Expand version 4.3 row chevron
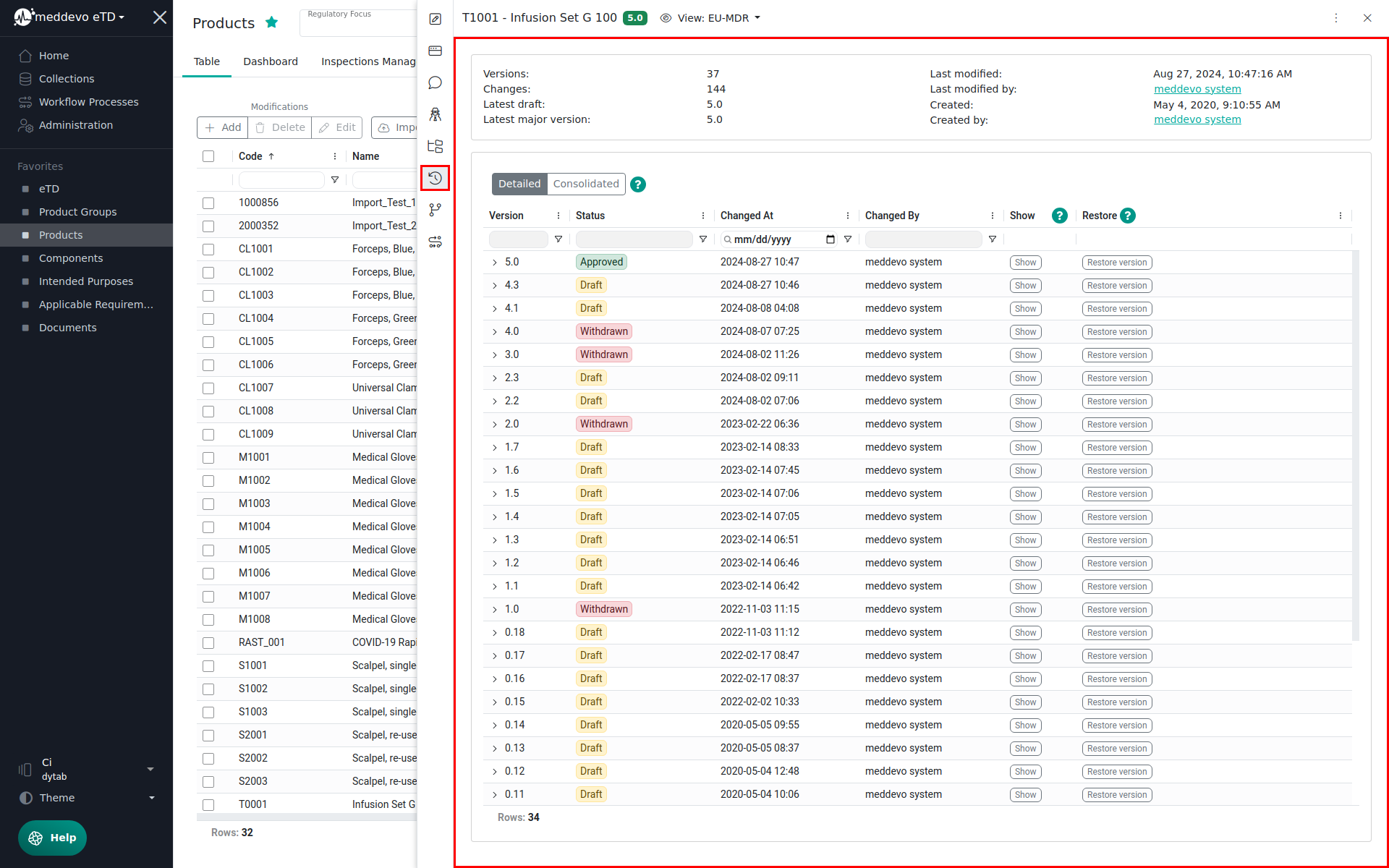This screenshot has height=868, width=1389. point(495,286)
